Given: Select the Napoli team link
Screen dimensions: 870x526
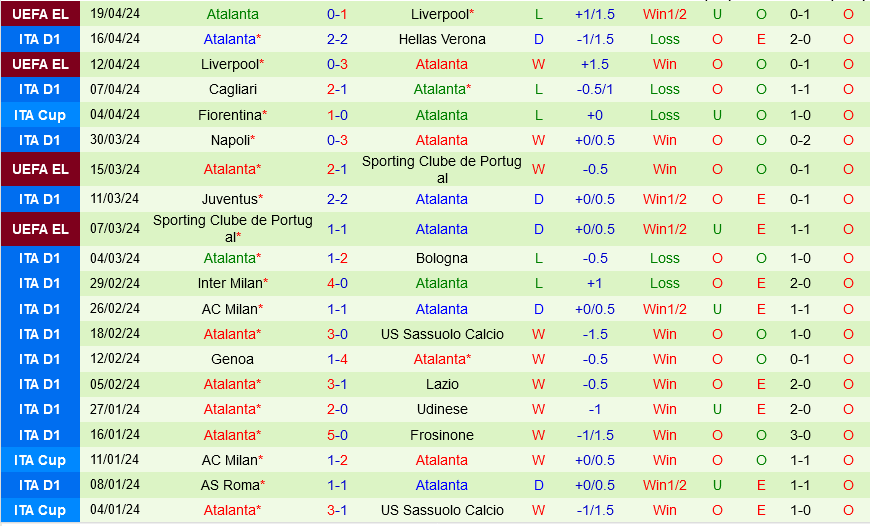Looking at the screenshot, I should point(229,140).
